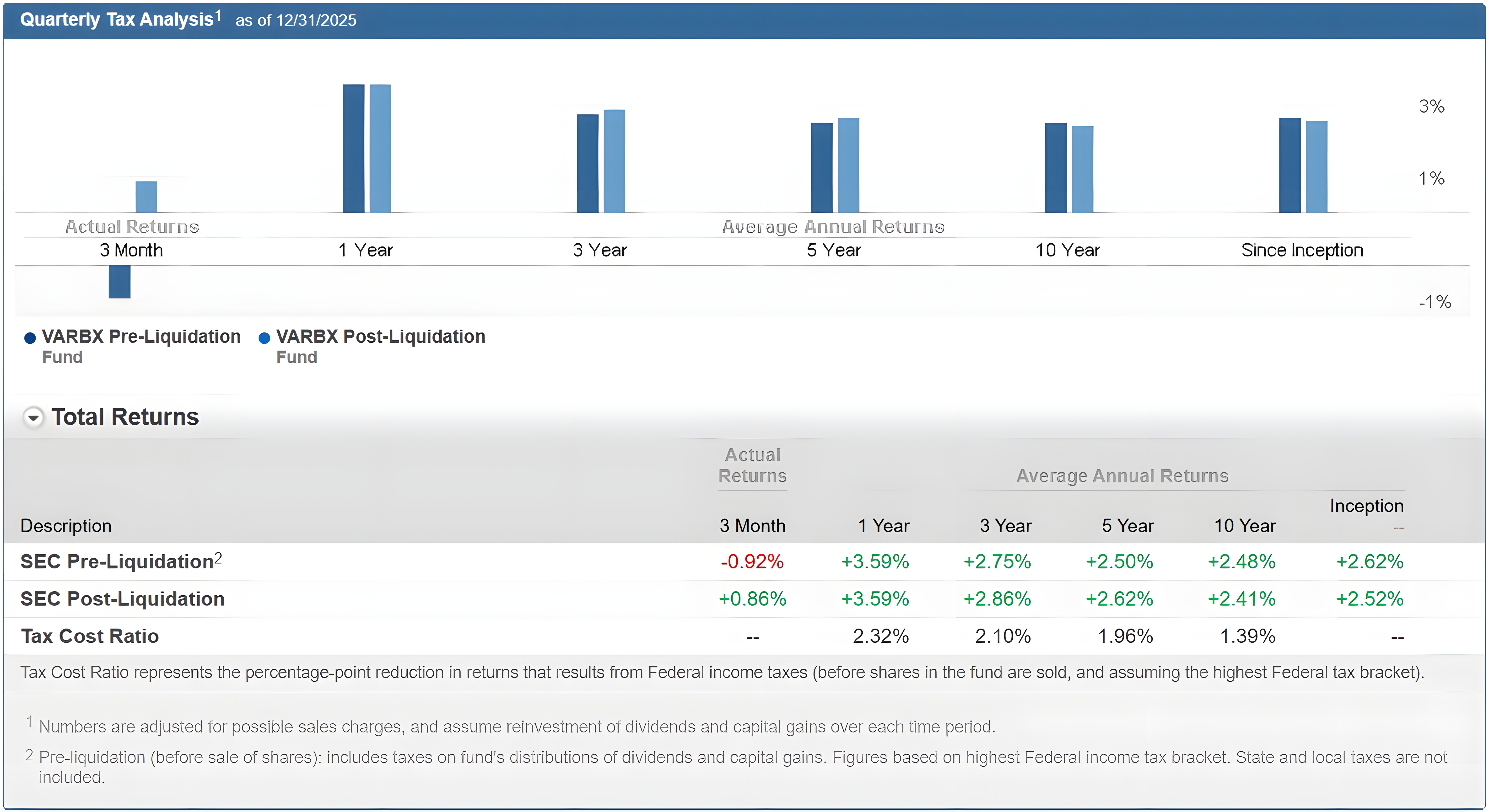Click the Tax Cost Ratio row label
This screenshot has width=1489, height=812.
pos(90,636)
